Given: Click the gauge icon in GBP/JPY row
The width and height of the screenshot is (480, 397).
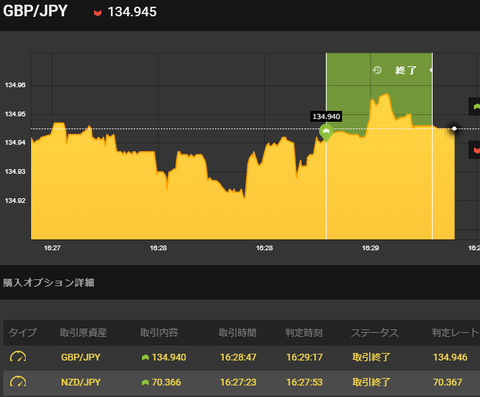Looking at the screenshot, I should tap(18, 357).
